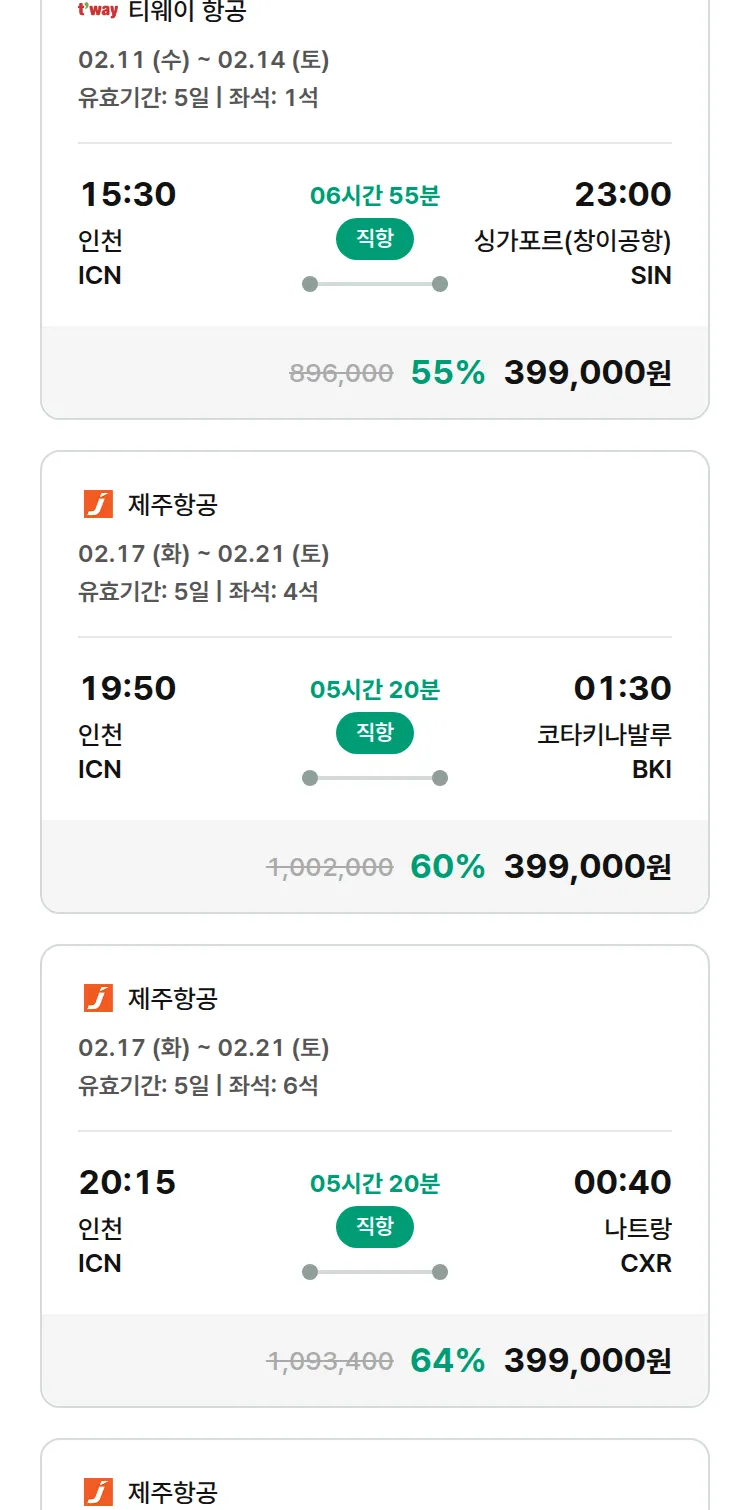
Task: Open the 싱가포르(창이공항) destination
Action: coord(572,241)
